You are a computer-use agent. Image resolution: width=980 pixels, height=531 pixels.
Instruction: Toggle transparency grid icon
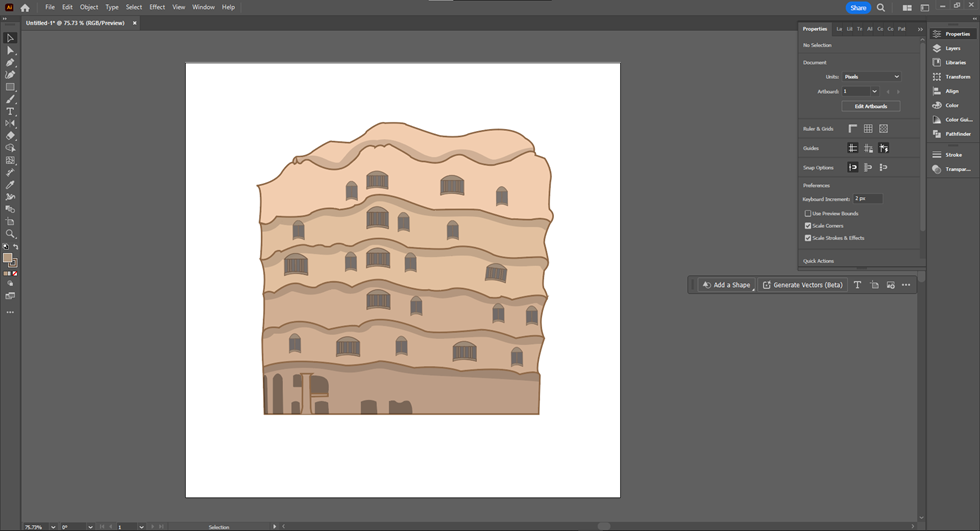point(883,129)
